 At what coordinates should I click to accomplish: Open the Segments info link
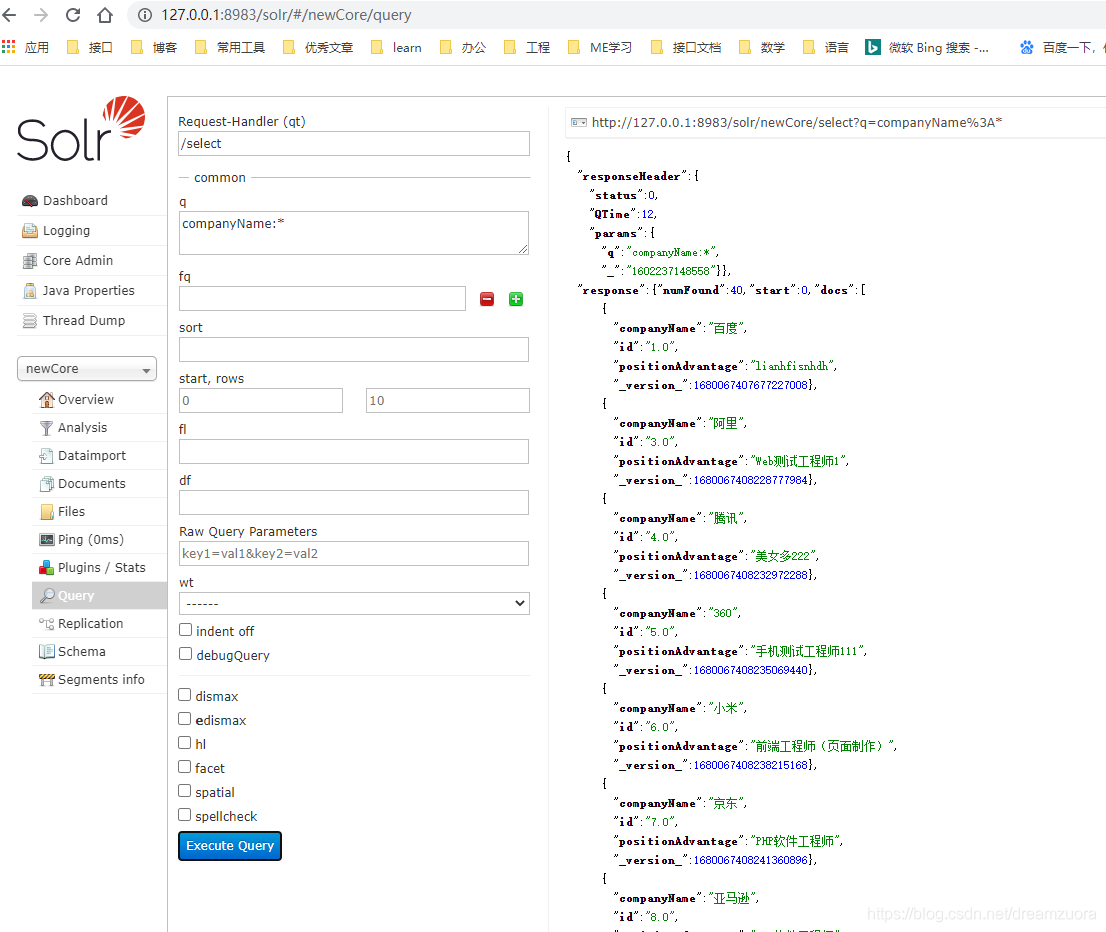(x=101, y=680)
